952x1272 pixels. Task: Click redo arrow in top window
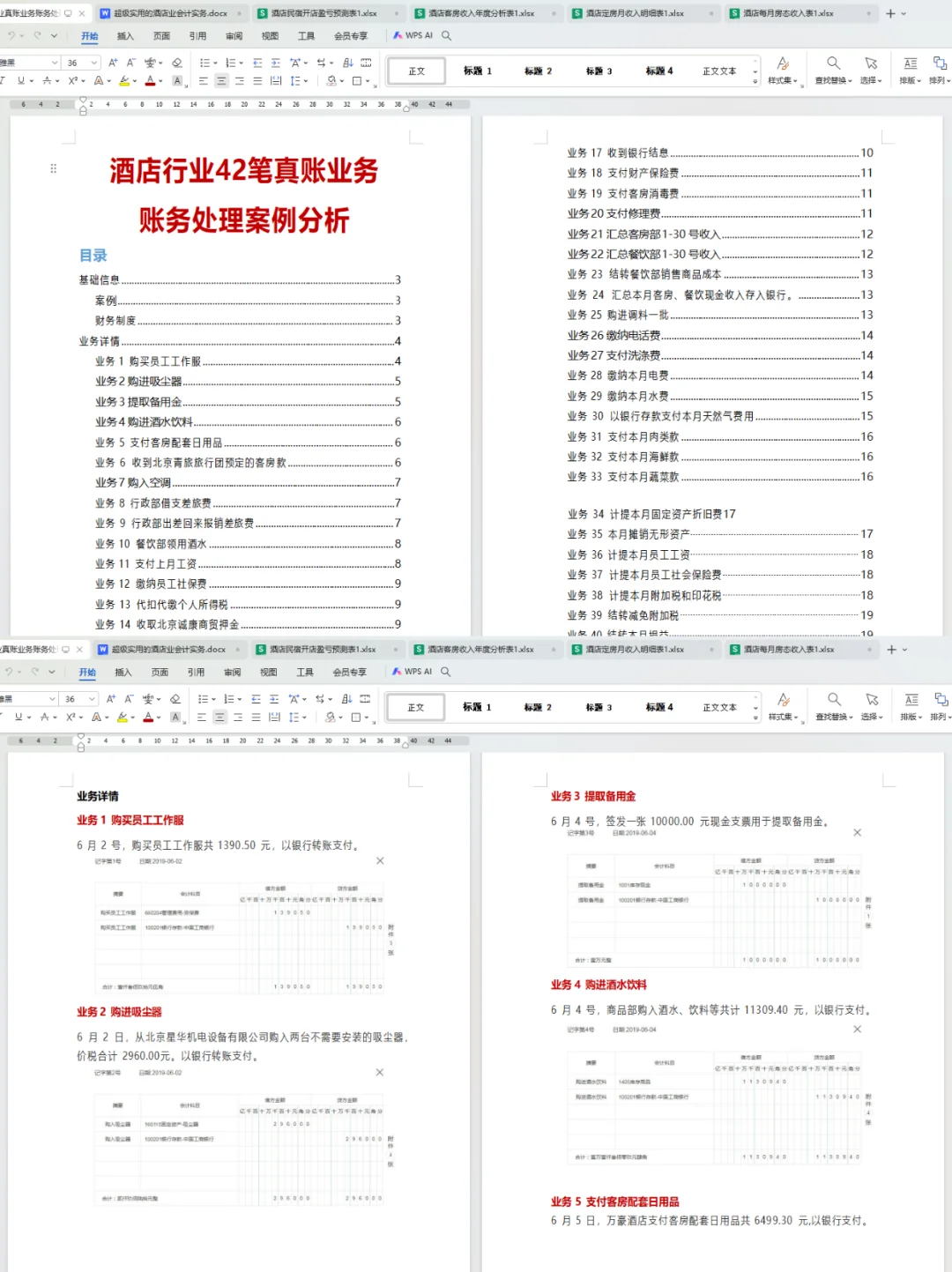tap(37, 36)
